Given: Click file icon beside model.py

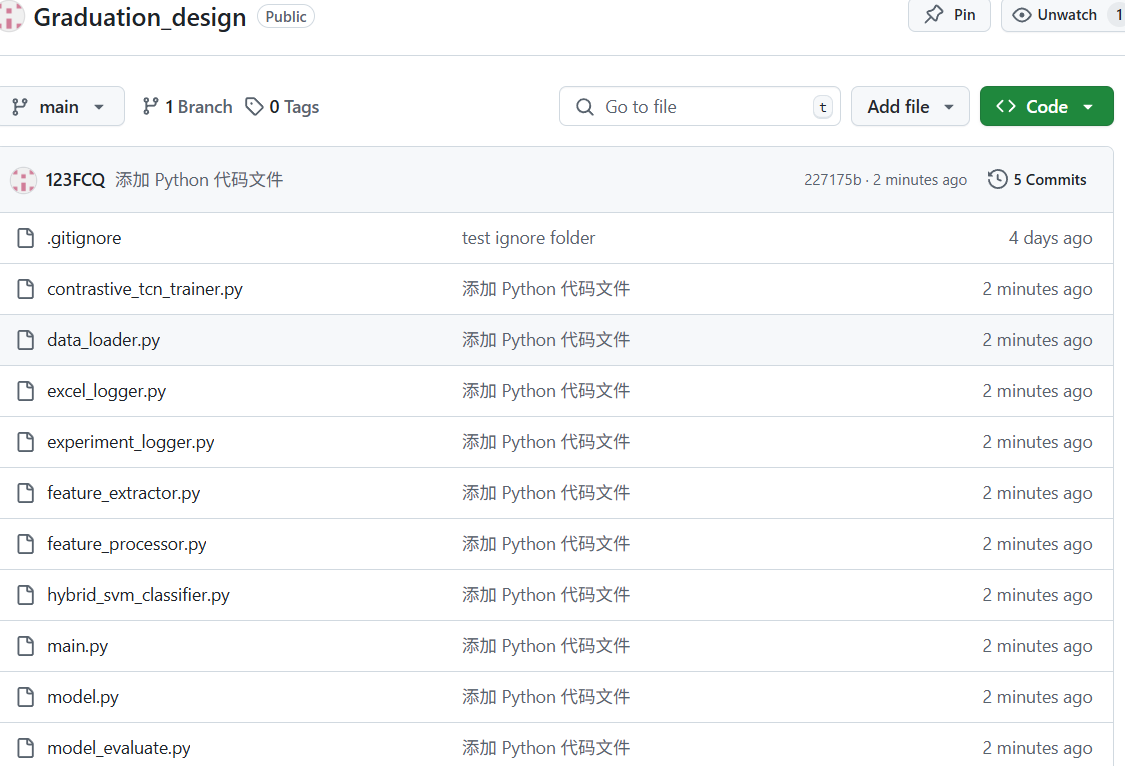Looking at the screenshot, I should pos(25,696).
